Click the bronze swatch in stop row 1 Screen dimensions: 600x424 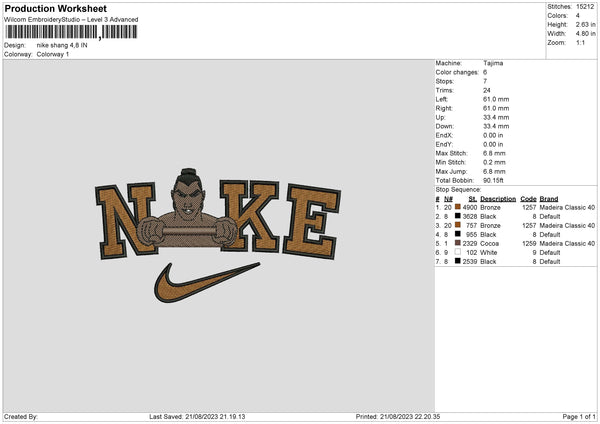[457, 207]
